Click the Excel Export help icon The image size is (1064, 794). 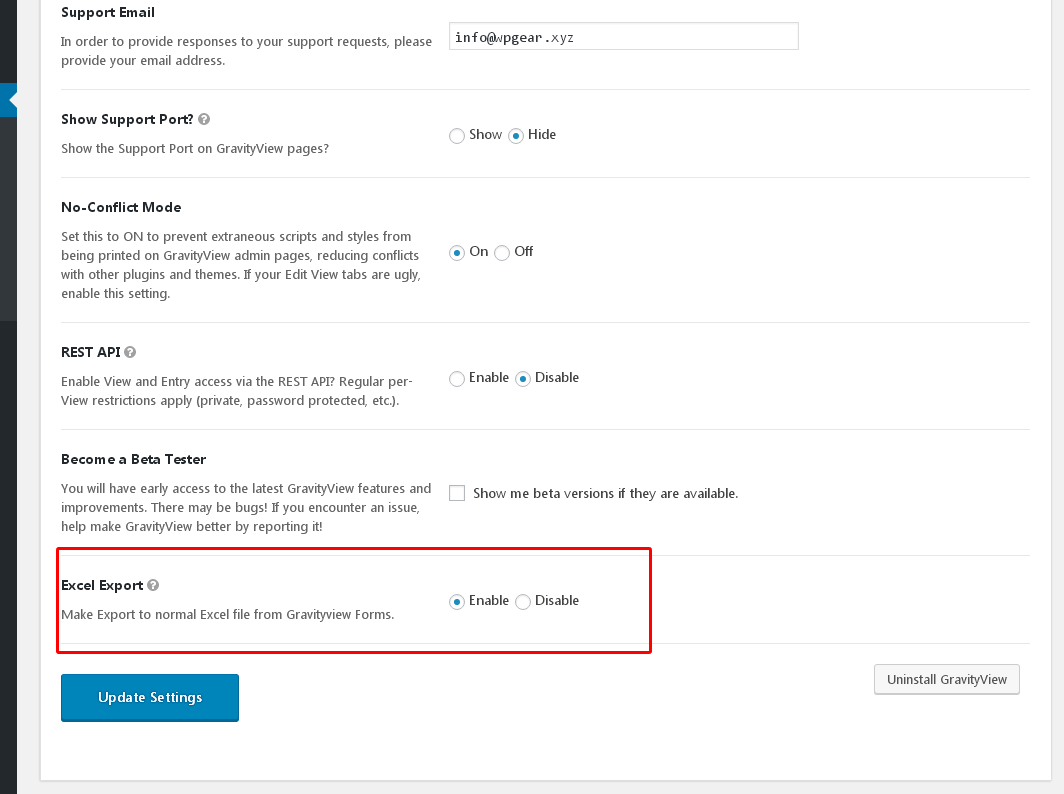(153, 585)
